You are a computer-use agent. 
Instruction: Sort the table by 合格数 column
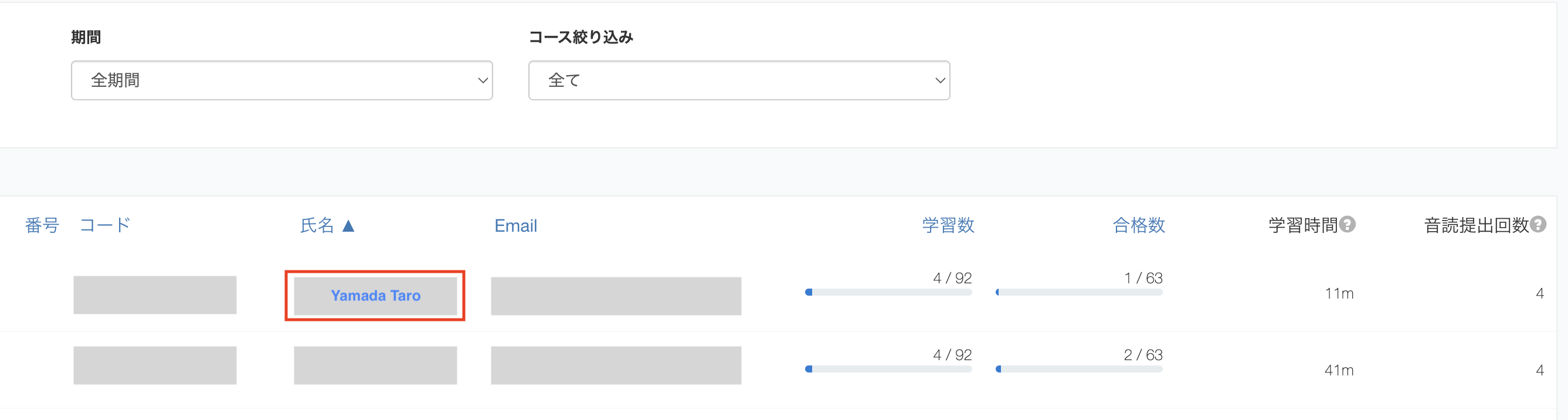pos(1138,225)
